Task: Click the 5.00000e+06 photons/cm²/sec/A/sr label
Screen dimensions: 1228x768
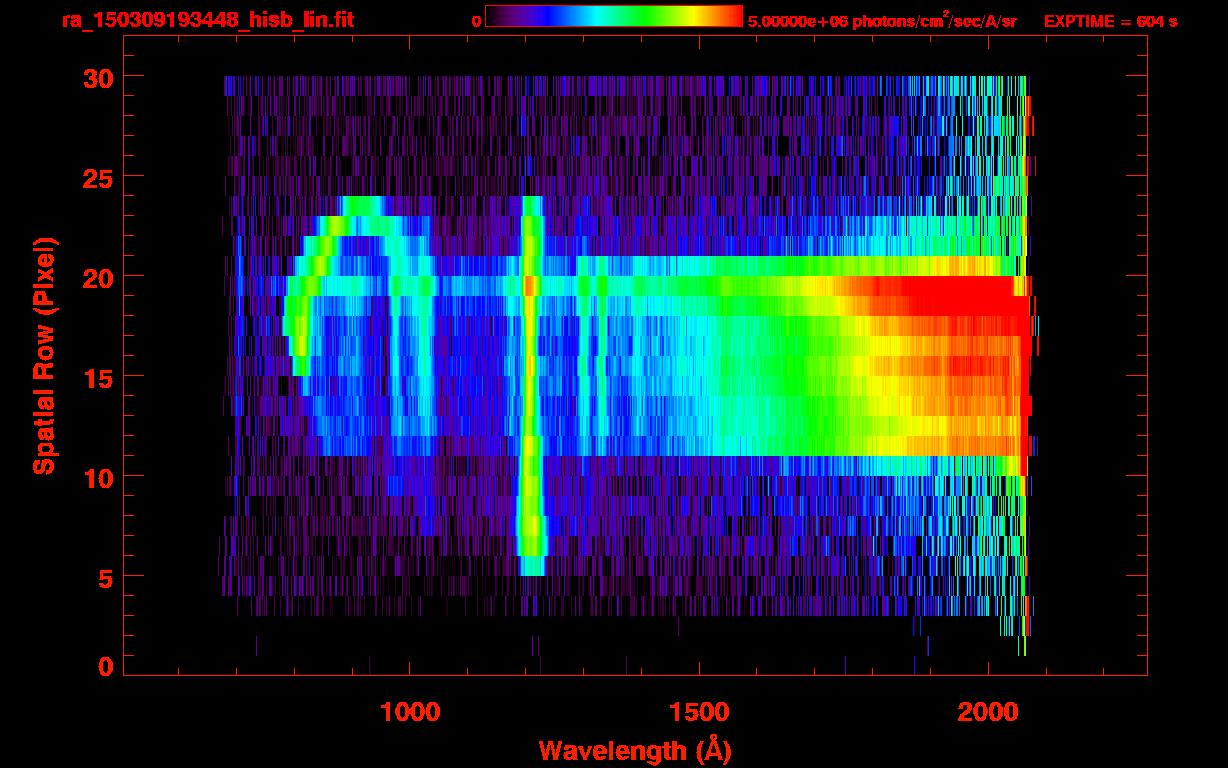Action: pyautogui.click(x=882, y=20)
